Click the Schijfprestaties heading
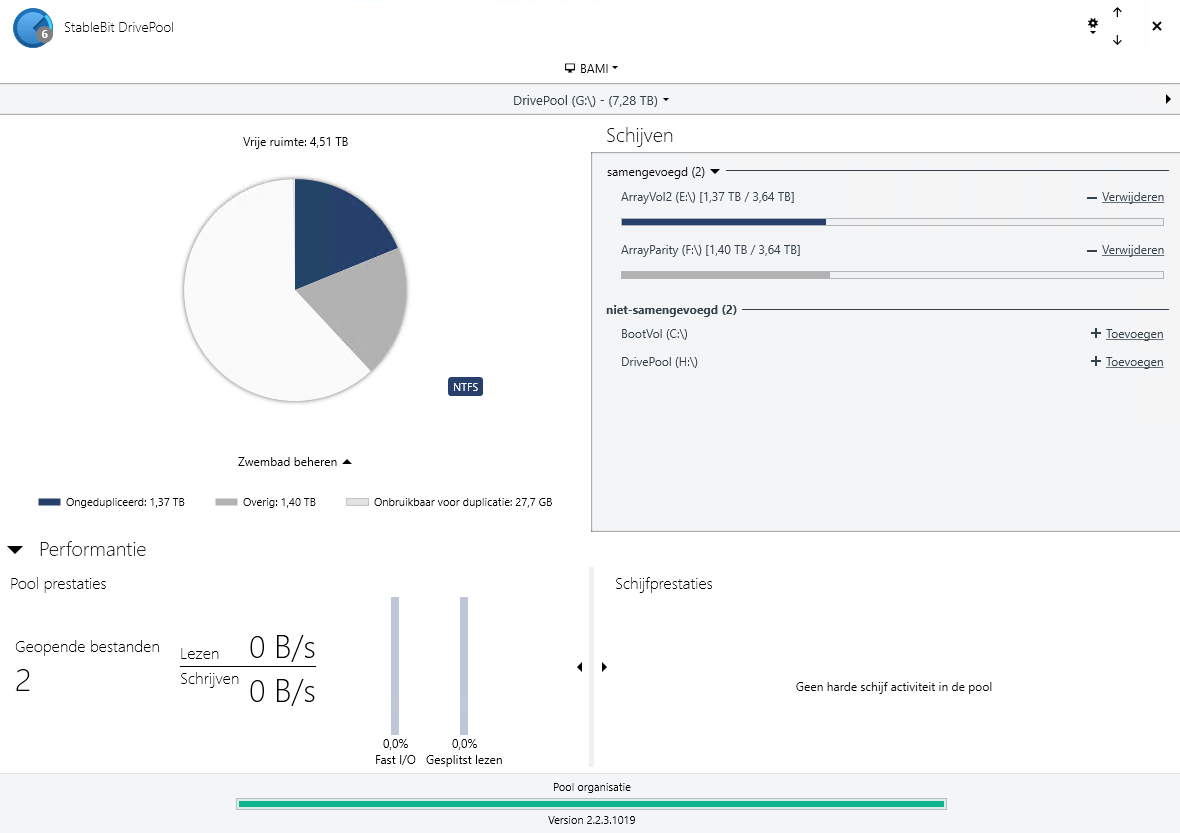 point(664,584)
